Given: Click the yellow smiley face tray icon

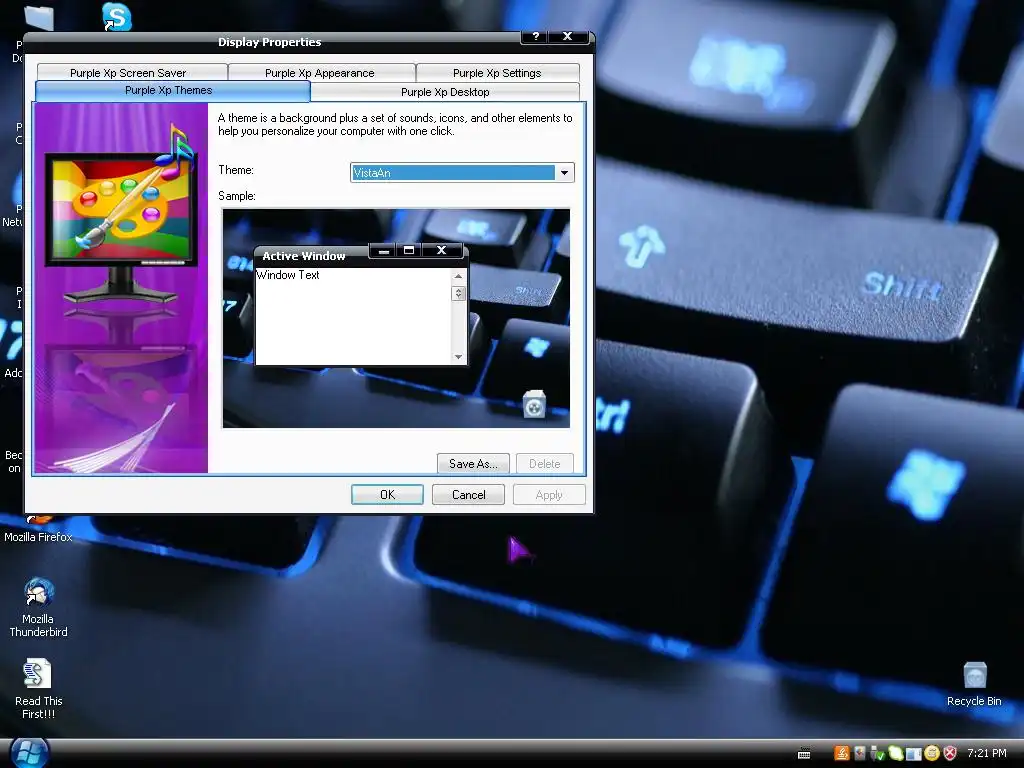Looking at the screenshot, I should 932,753.
